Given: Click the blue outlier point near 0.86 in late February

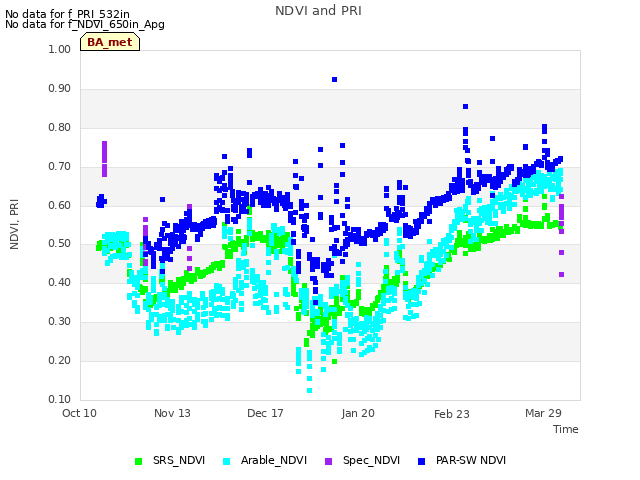Looking at the screenshot, I should pos(465,107).
